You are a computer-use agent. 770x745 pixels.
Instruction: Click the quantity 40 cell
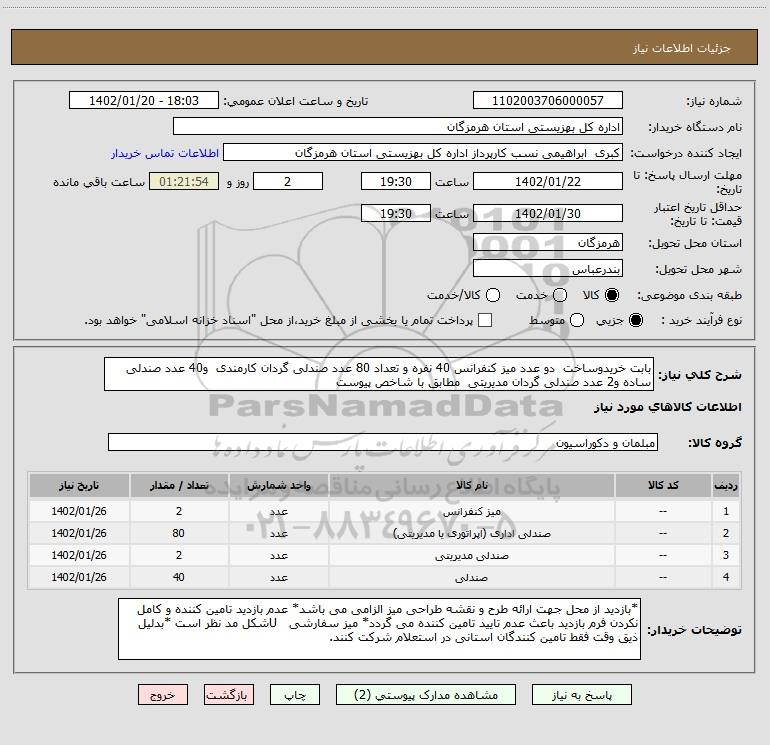click(x=179, y=578)
